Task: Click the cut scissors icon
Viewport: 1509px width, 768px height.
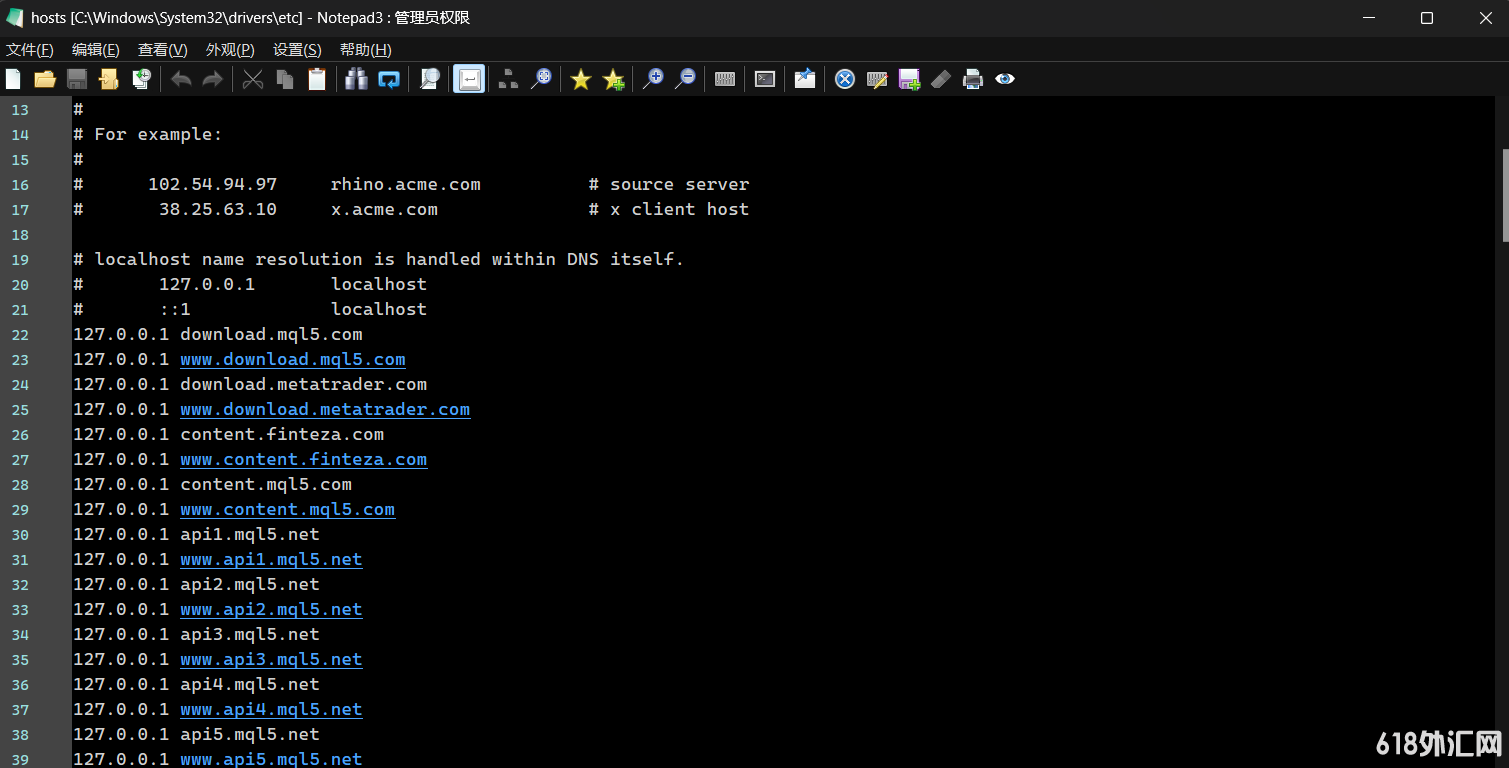Action: pyautogui.click(x=253, y=79)
